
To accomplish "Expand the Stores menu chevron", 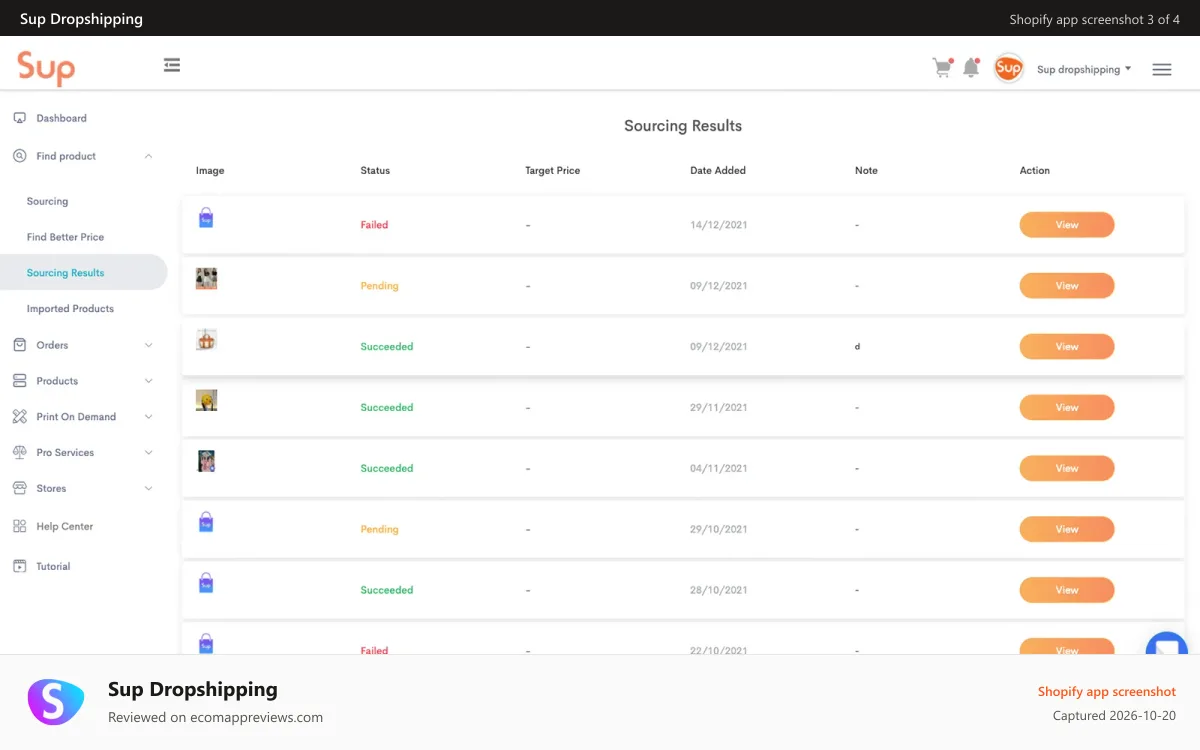I will pyautogui.click(x=148, y=489).
